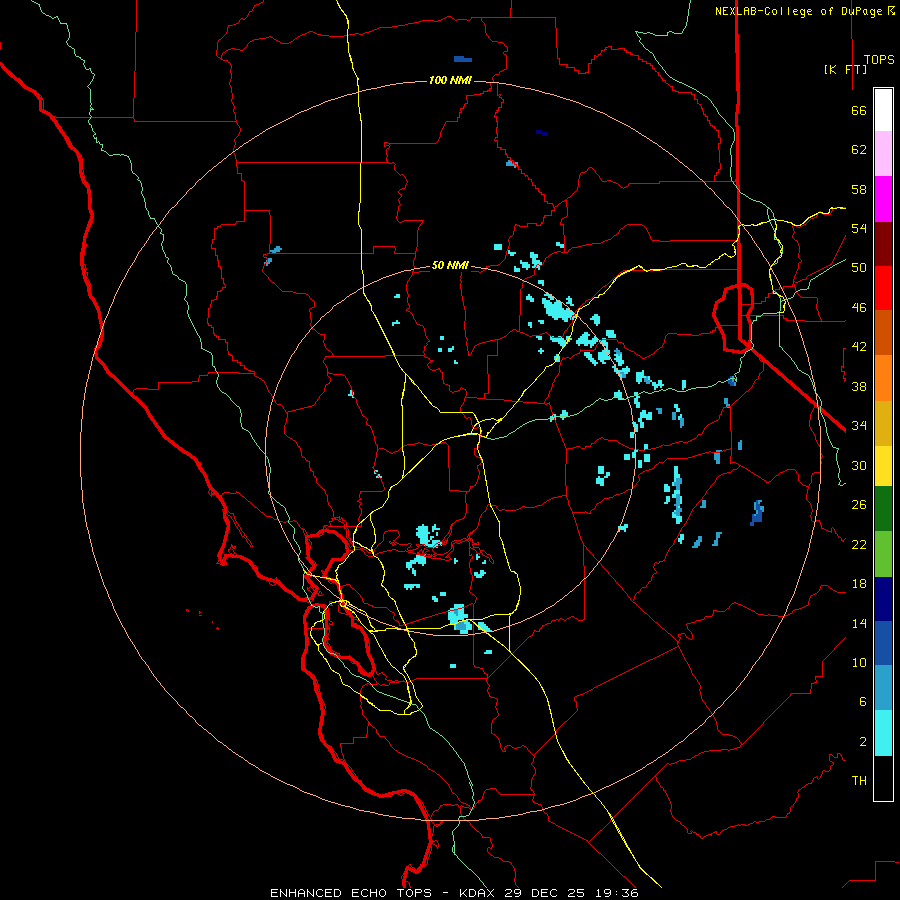Choose the medium blue legend swatch
Image resolution: width=900 pixels, height=900 pixels.
click(x=883, y=643)
